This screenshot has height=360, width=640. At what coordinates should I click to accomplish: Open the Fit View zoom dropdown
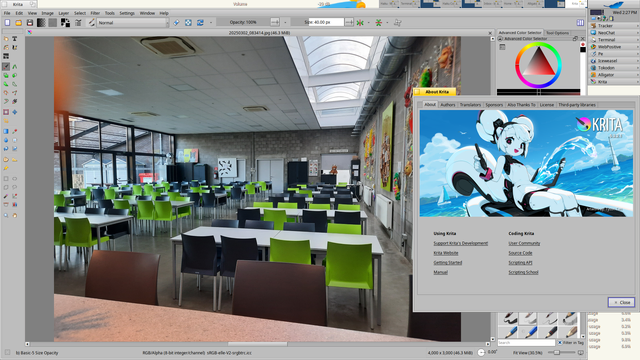[x=529, y=352]
